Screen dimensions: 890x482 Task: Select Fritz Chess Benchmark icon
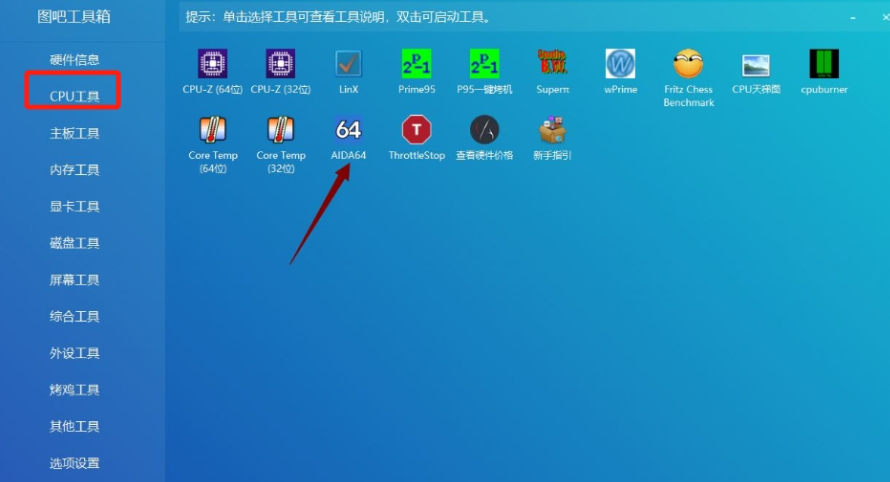coord(688,64)
